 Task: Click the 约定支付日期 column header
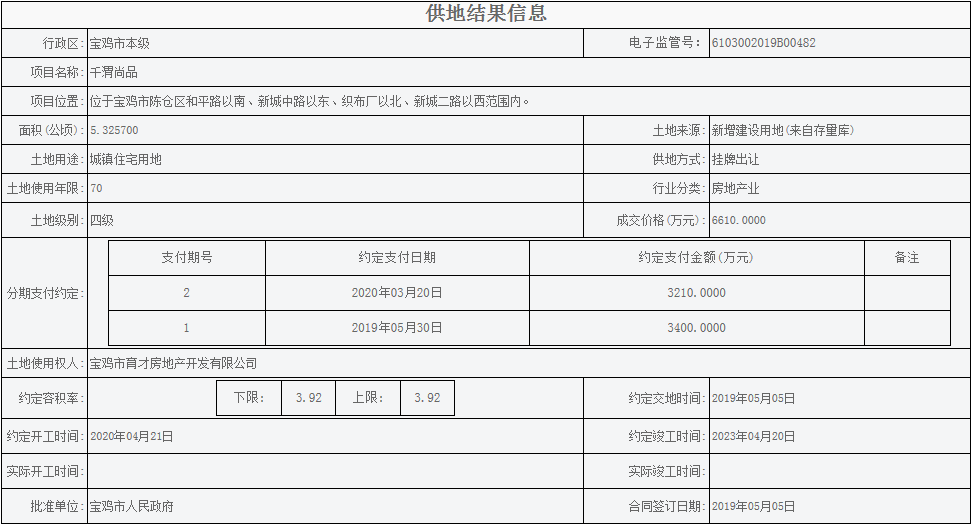[397, 257]
